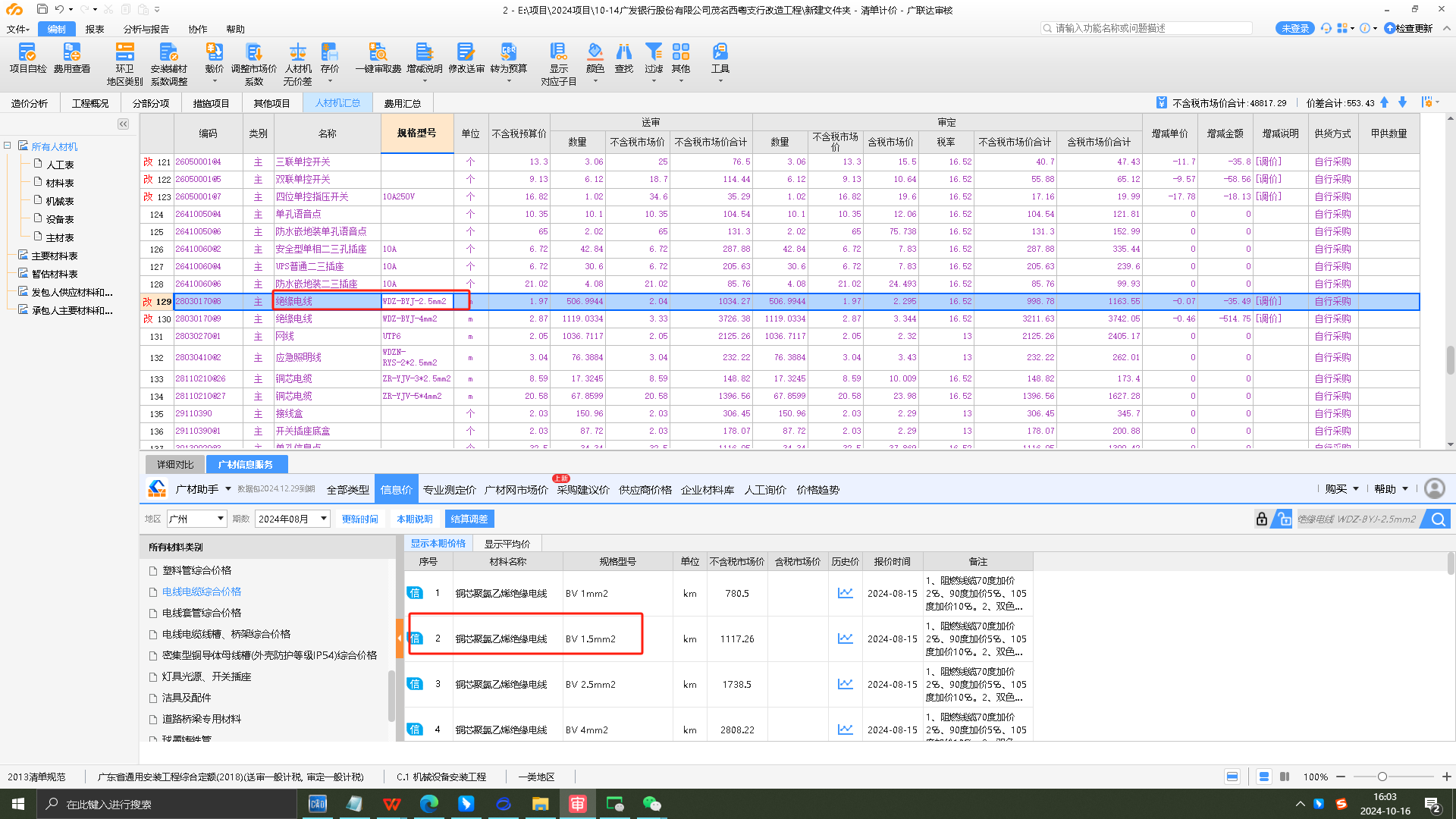Run 一键审取费 function
Image resolution: width=1456 pixels, height=819 pixels.
click(x=378, y=59)
